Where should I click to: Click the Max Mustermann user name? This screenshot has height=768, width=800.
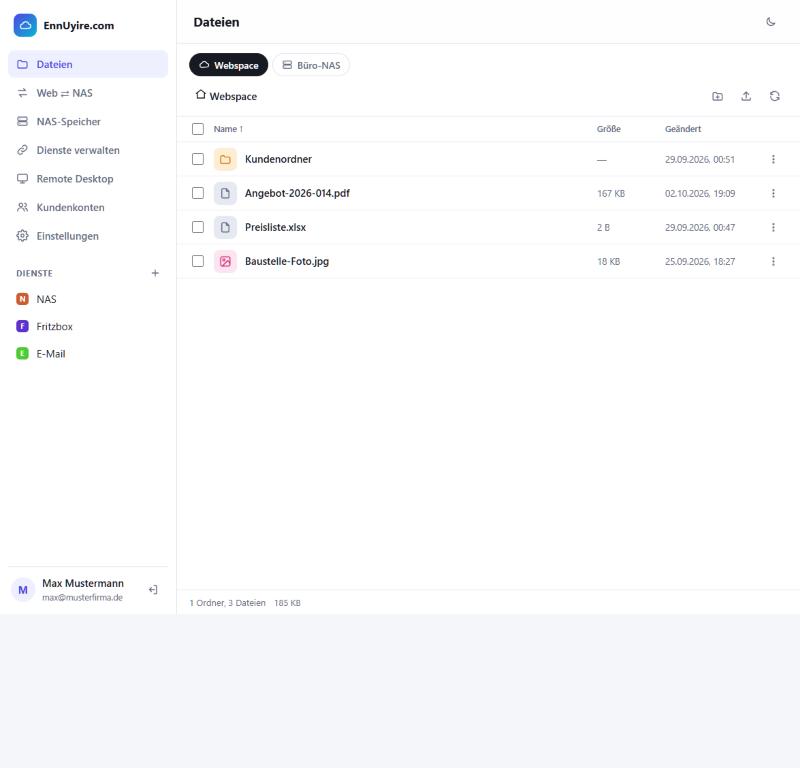[83, 583]
